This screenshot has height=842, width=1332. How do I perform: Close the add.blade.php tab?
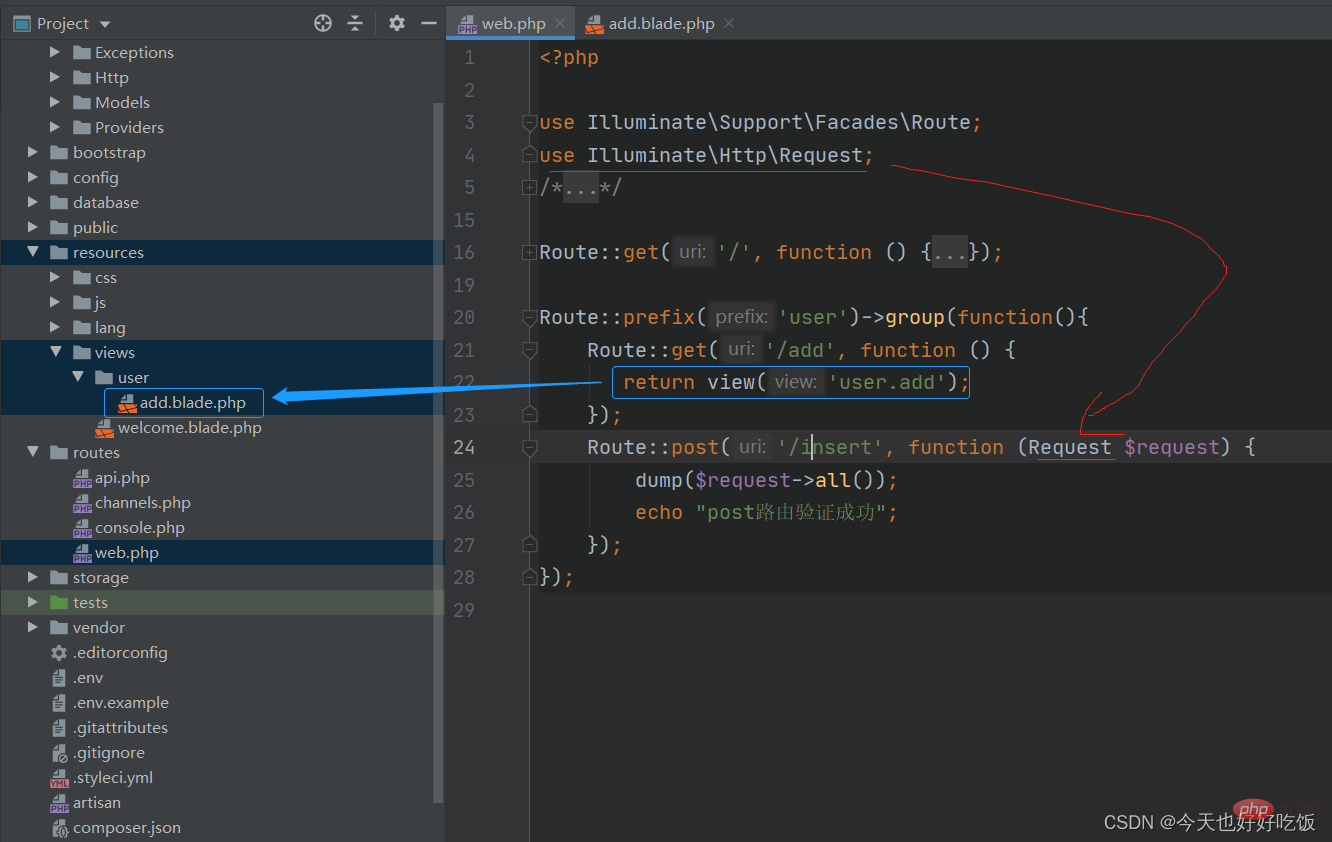click(728, 23)
